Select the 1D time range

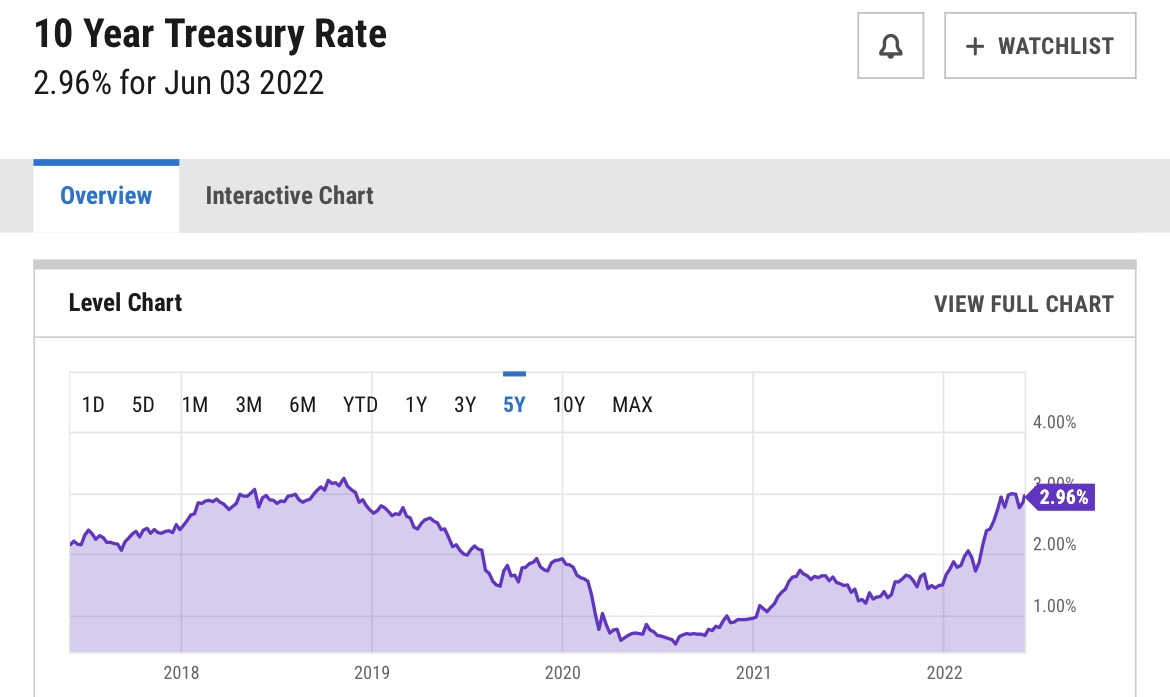(x=93, y=405)
